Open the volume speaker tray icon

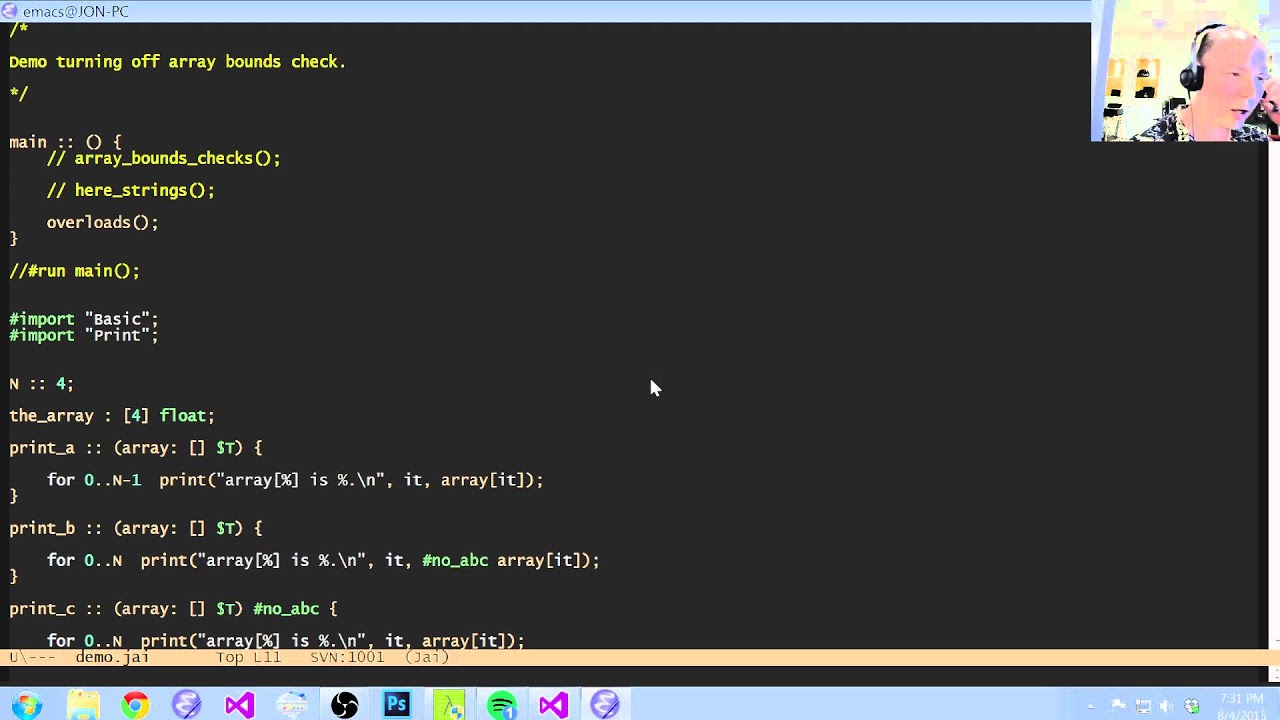tap(1166, 706)
